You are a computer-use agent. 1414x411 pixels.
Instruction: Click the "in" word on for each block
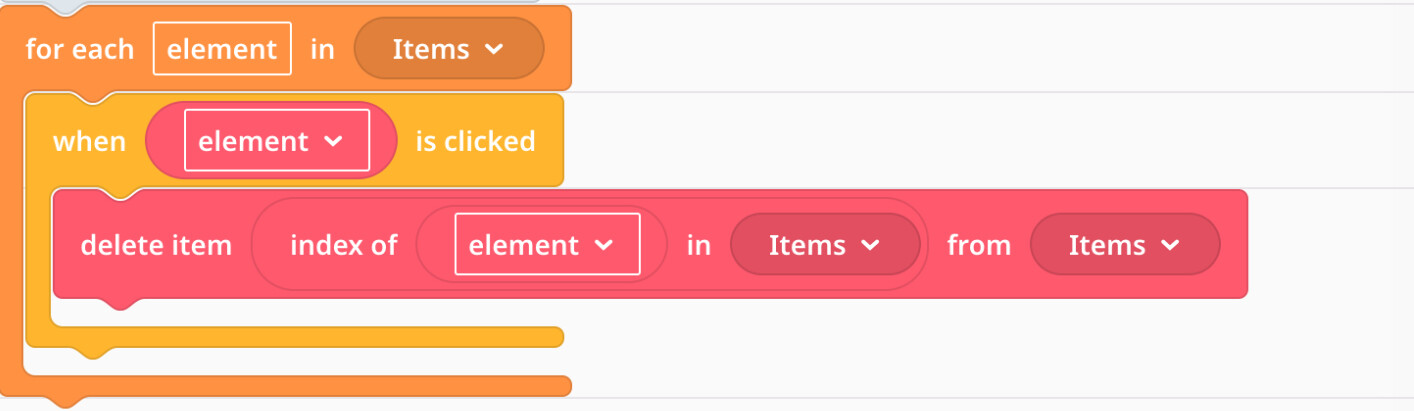(x=322, y=49)
